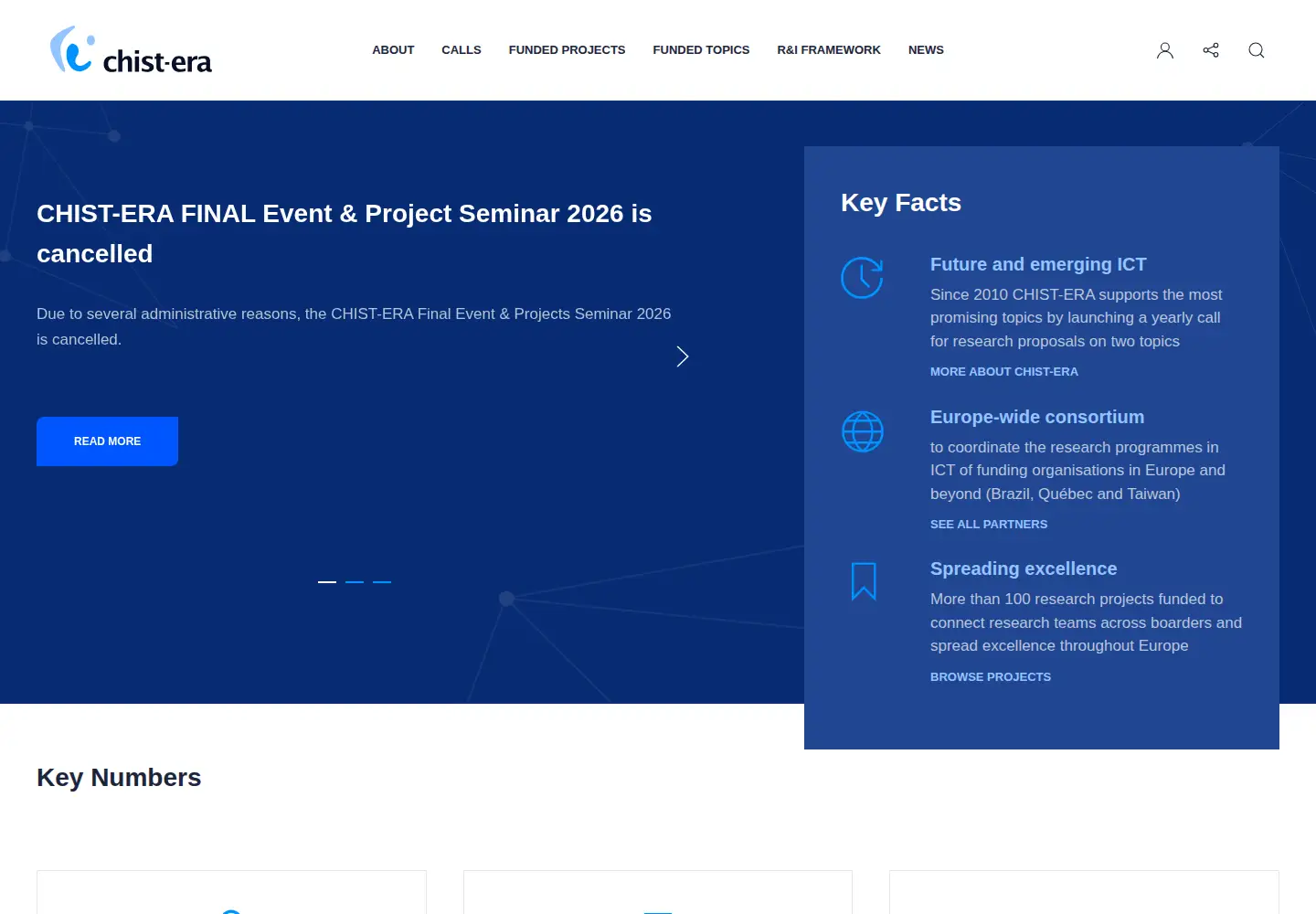Follow the MORE ABOUT CHIST-ERA link
Screen dimensions: 1316x914
1004,372
